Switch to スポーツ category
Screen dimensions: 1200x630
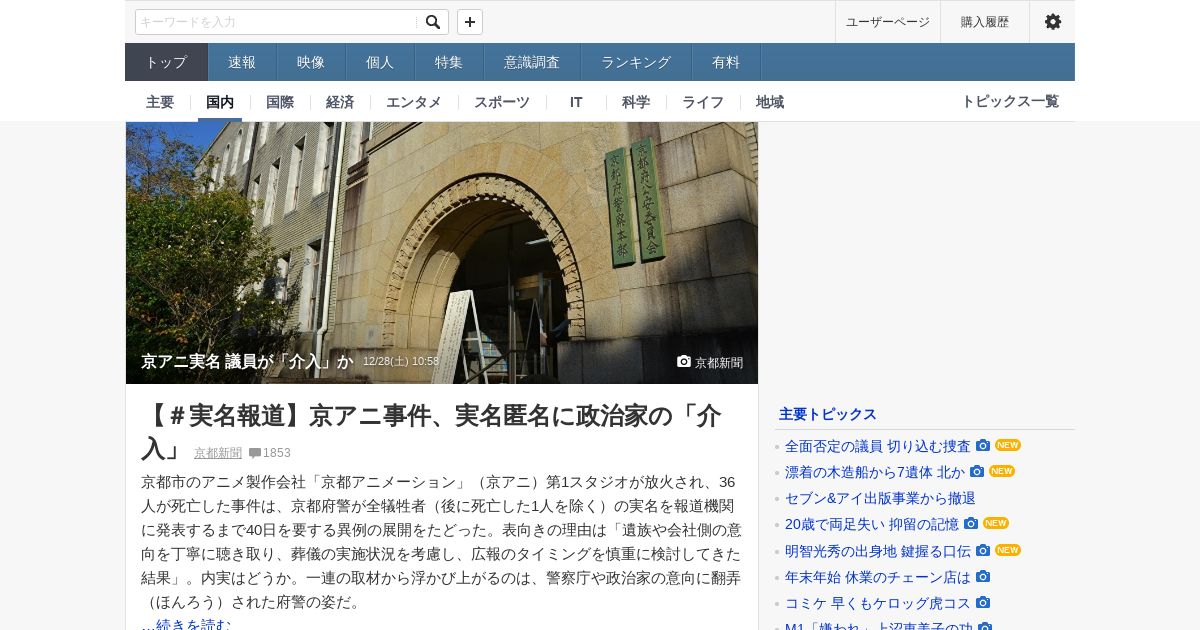click(502, 102)
